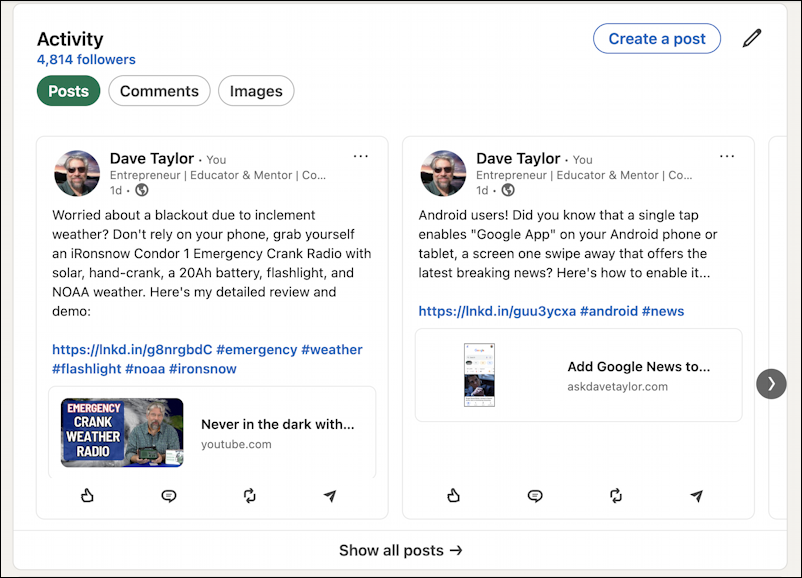Click the #android hashtag
The width and height of the screenshot is (802, 578).
(609, 311)
